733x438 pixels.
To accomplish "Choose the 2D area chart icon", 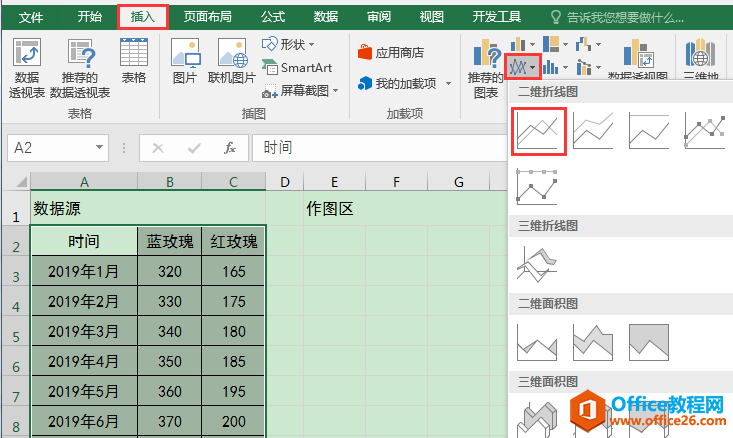I will [537, 343].
